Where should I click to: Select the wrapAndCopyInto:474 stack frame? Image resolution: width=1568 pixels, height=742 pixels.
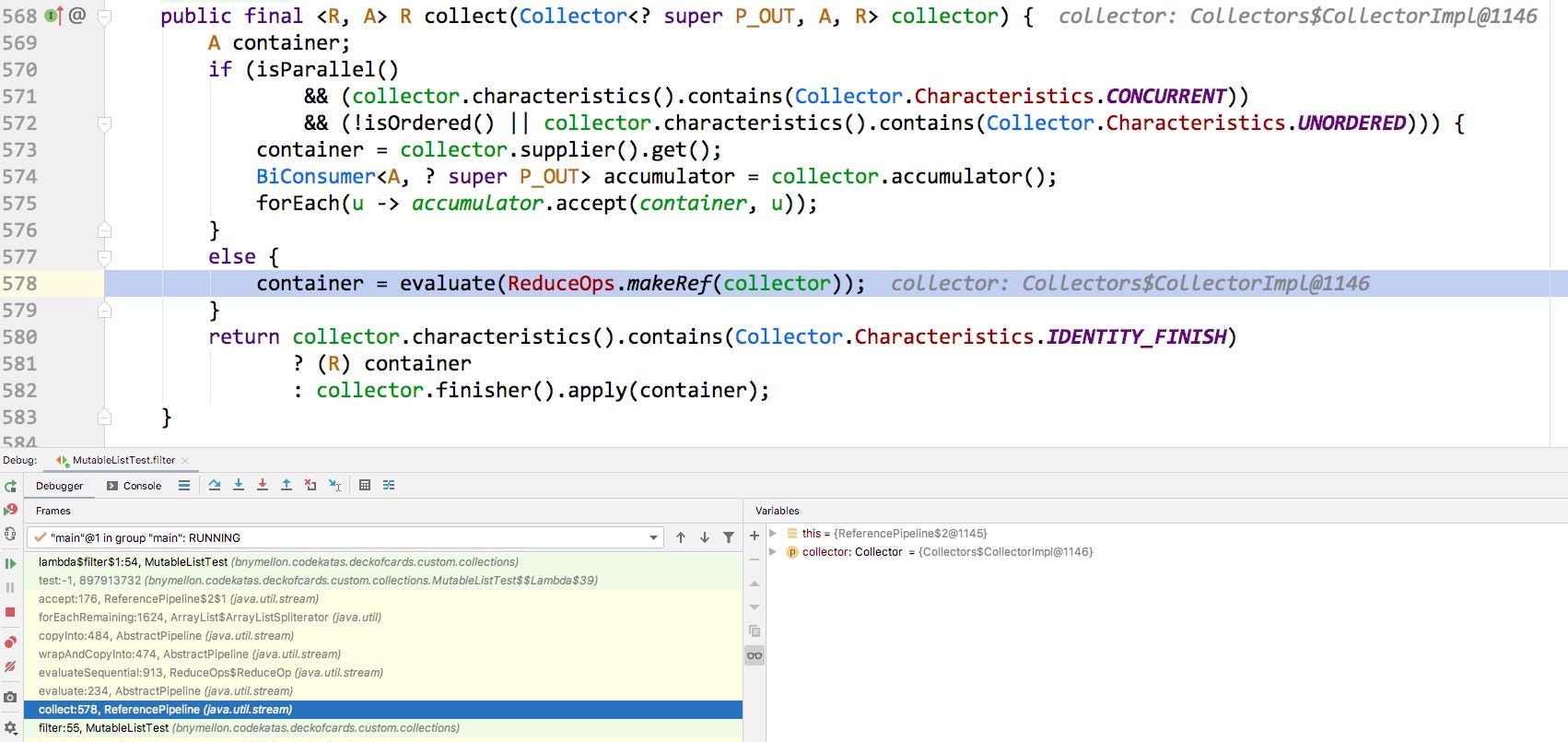point(383,654)
